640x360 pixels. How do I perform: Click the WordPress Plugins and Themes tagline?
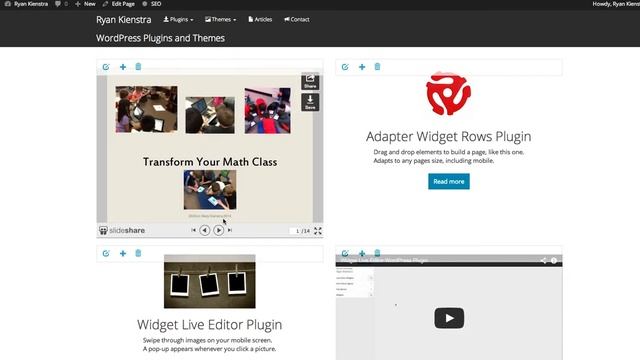pos(160,38)
